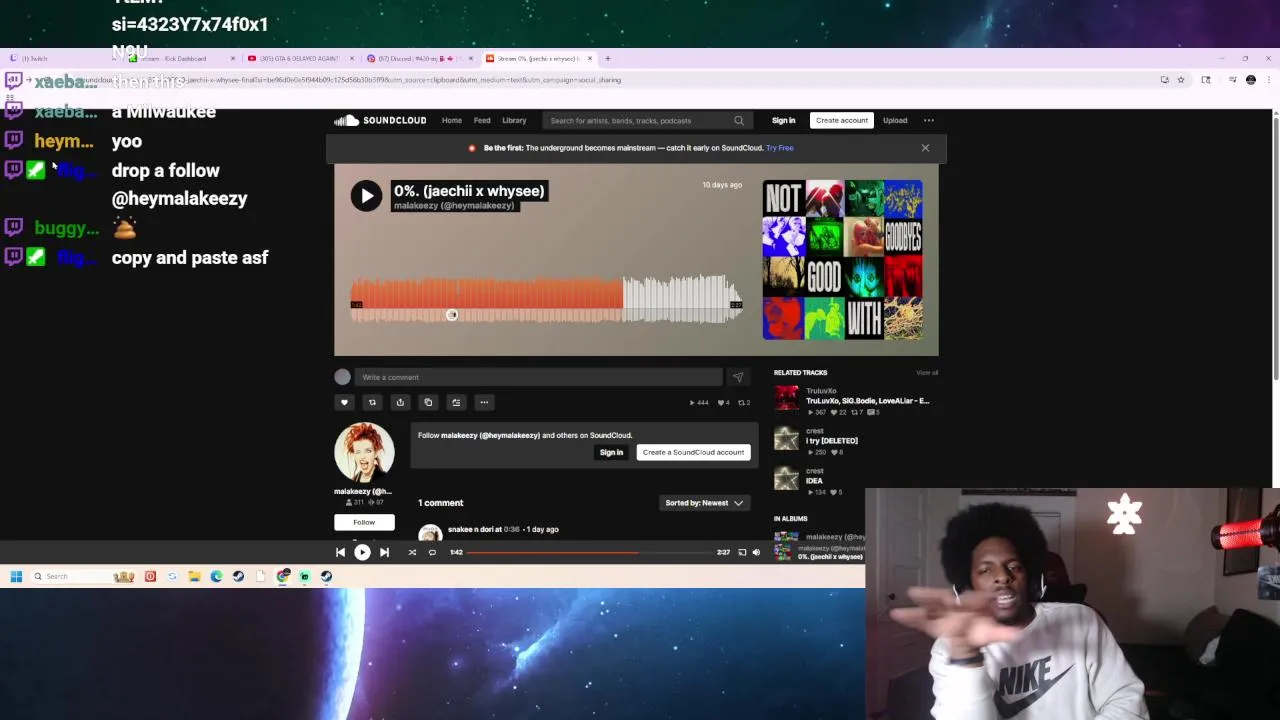Image resolution: width=1280 pixels, height=720 pixels.
Task: Click the track waveform to seek
Action: (x=546, y=298)
